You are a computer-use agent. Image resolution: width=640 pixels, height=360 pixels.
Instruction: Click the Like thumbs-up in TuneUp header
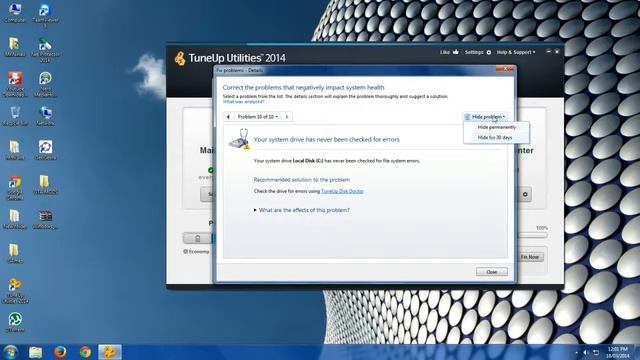coord(449,52)
